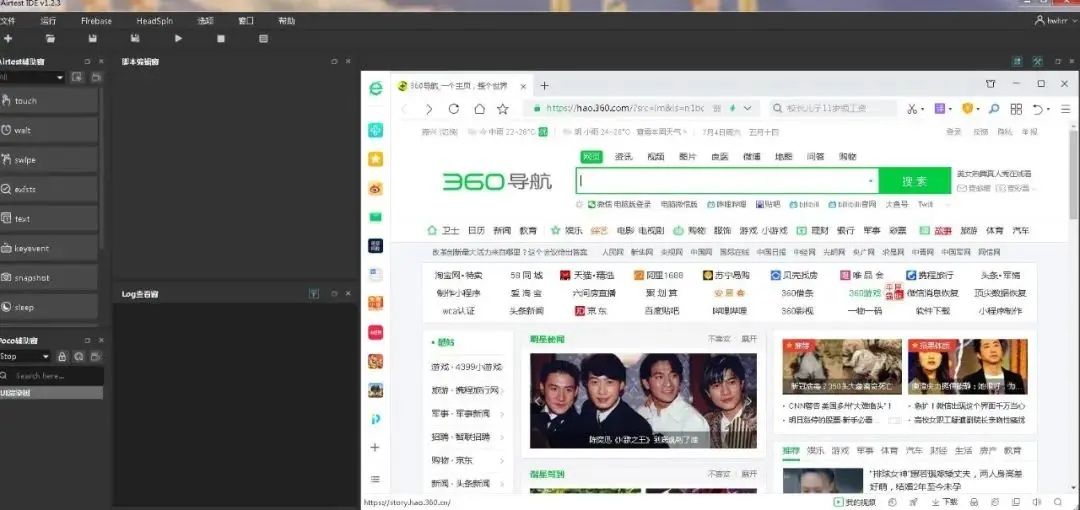Click the Poco inspector refresh icon
Image resolution: width=1080 pixels, height=510 pixels.
[x=79, y=356]
